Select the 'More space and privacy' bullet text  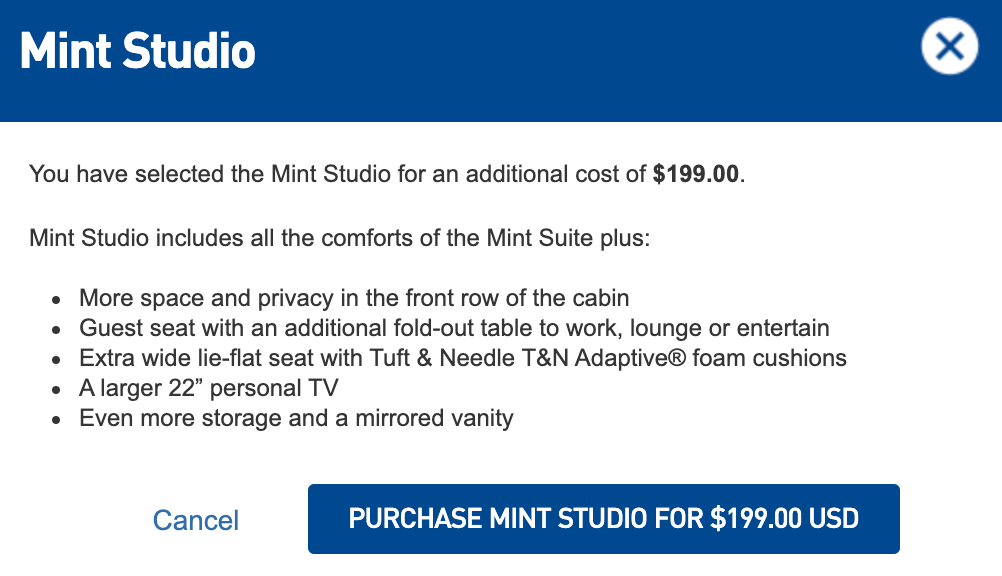click(x=354, y=298)
